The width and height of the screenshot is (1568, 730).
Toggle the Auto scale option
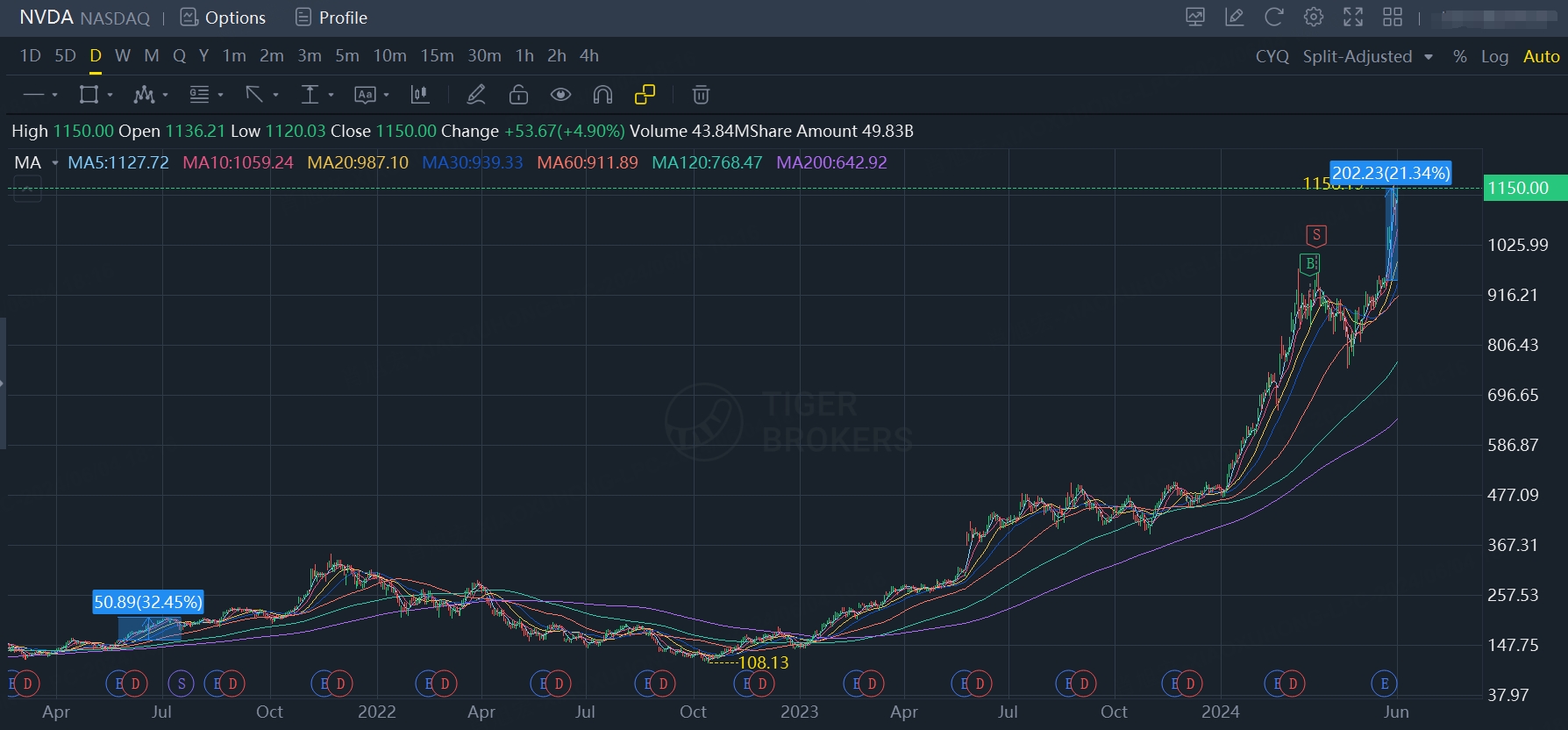(x=1542, y=56)
